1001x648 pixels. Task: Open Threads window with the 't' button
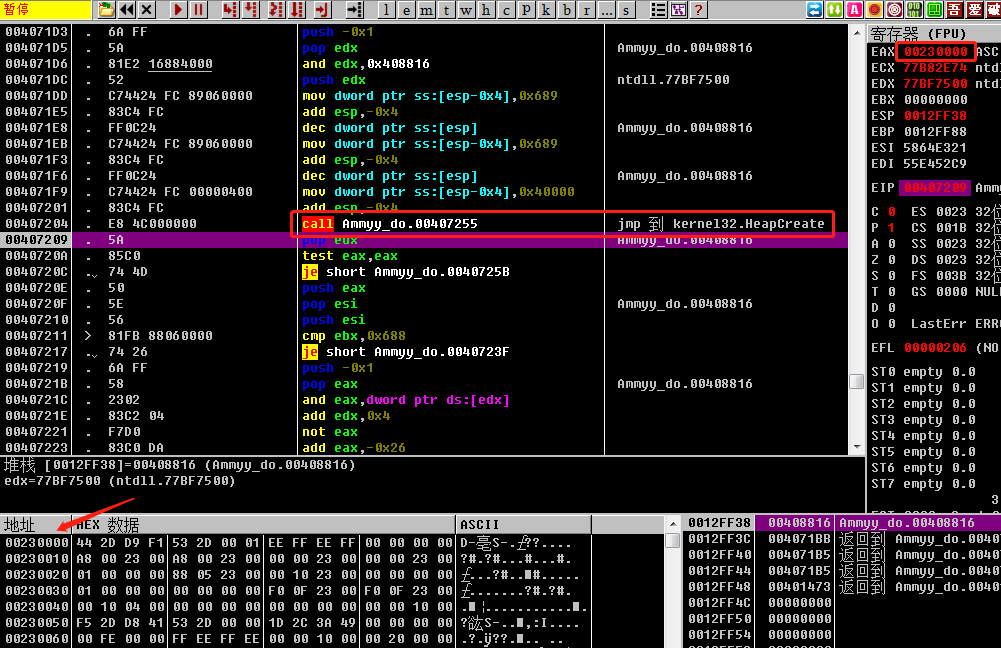pyautogui.click(x=446, y=10)
